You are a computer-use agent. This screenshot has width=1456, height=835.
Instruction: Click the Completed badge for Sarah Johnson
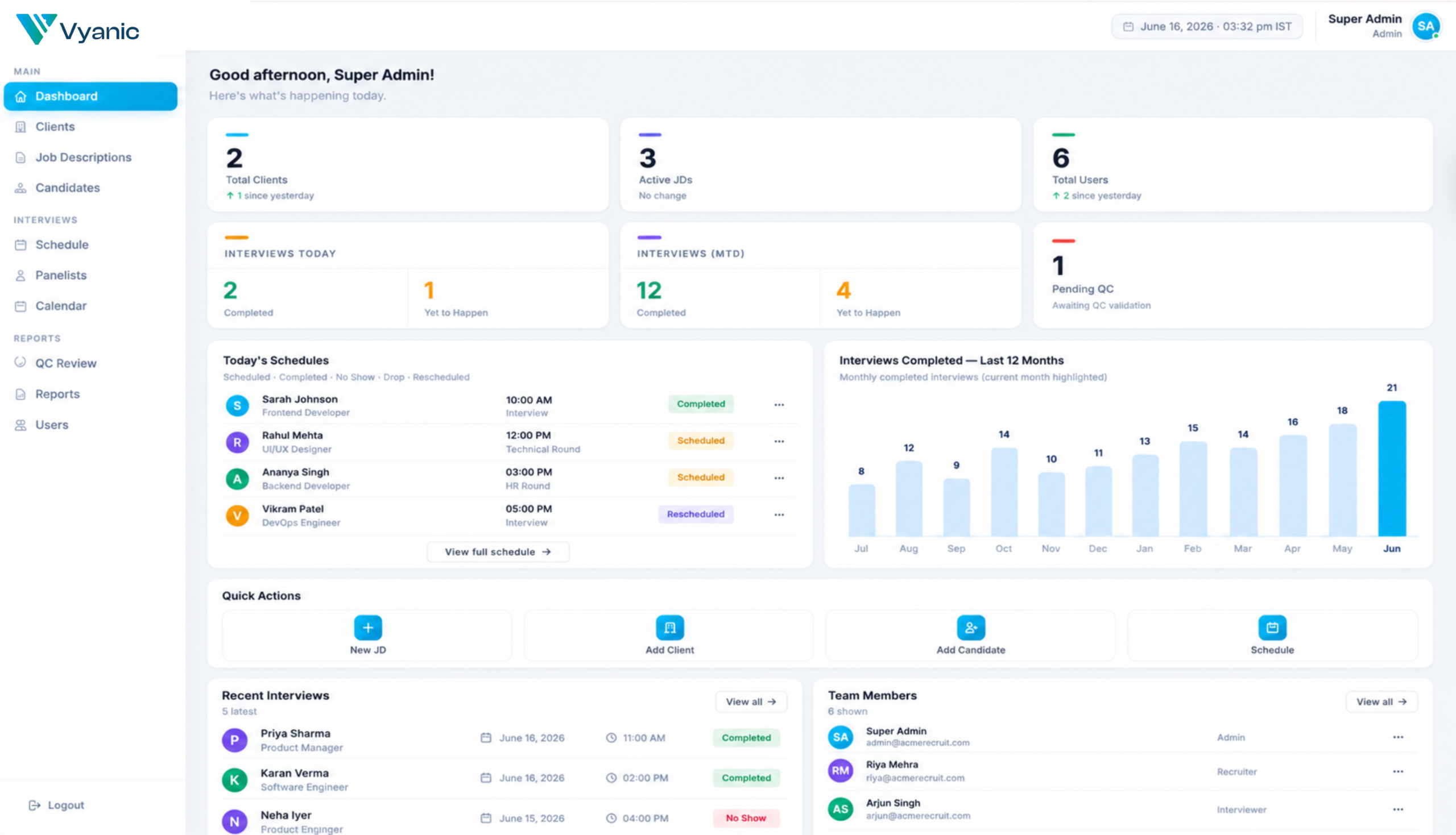(701, 404)
